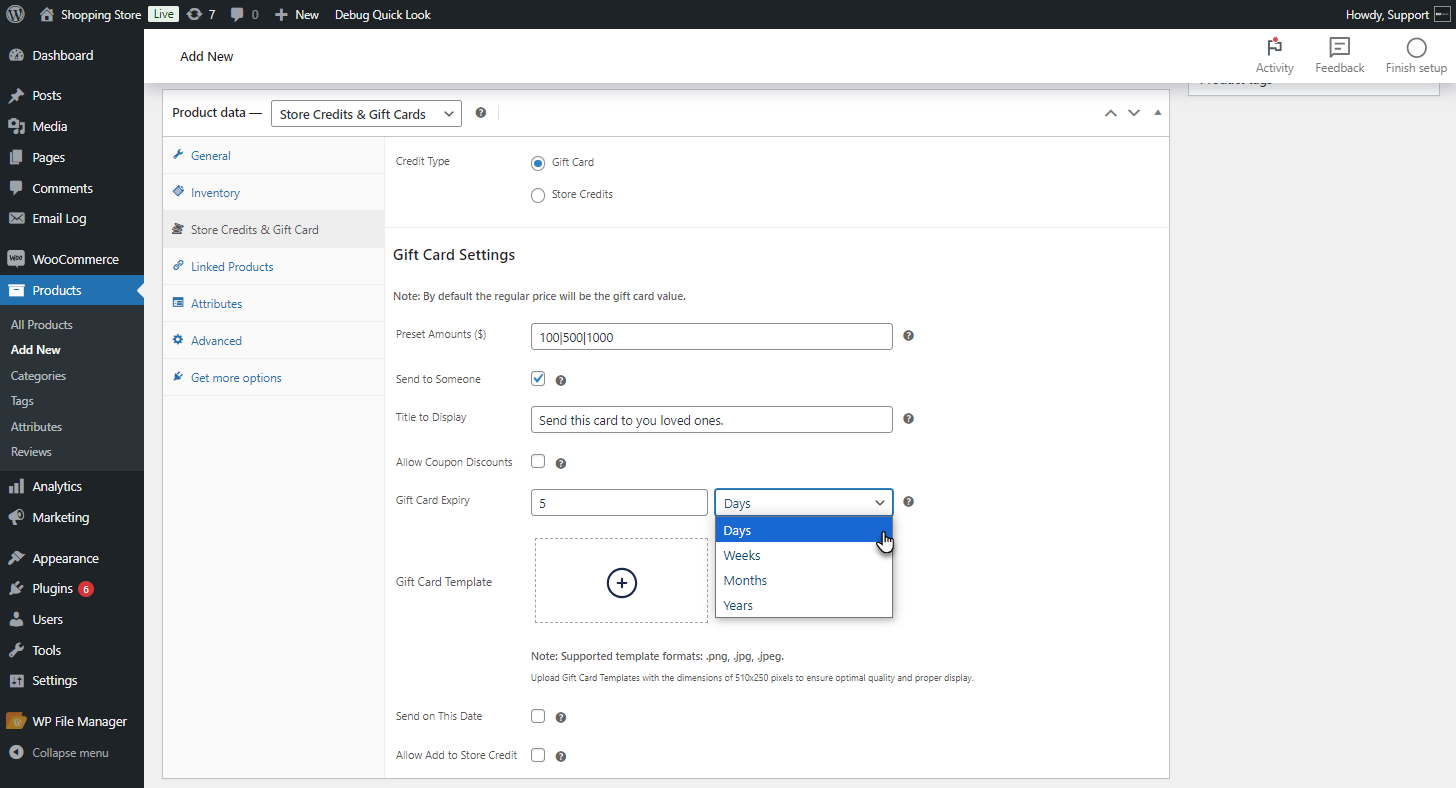The image size is (1456, 788).
Task: Click the Media sidebar icon
Action: [x=16, y=126]
